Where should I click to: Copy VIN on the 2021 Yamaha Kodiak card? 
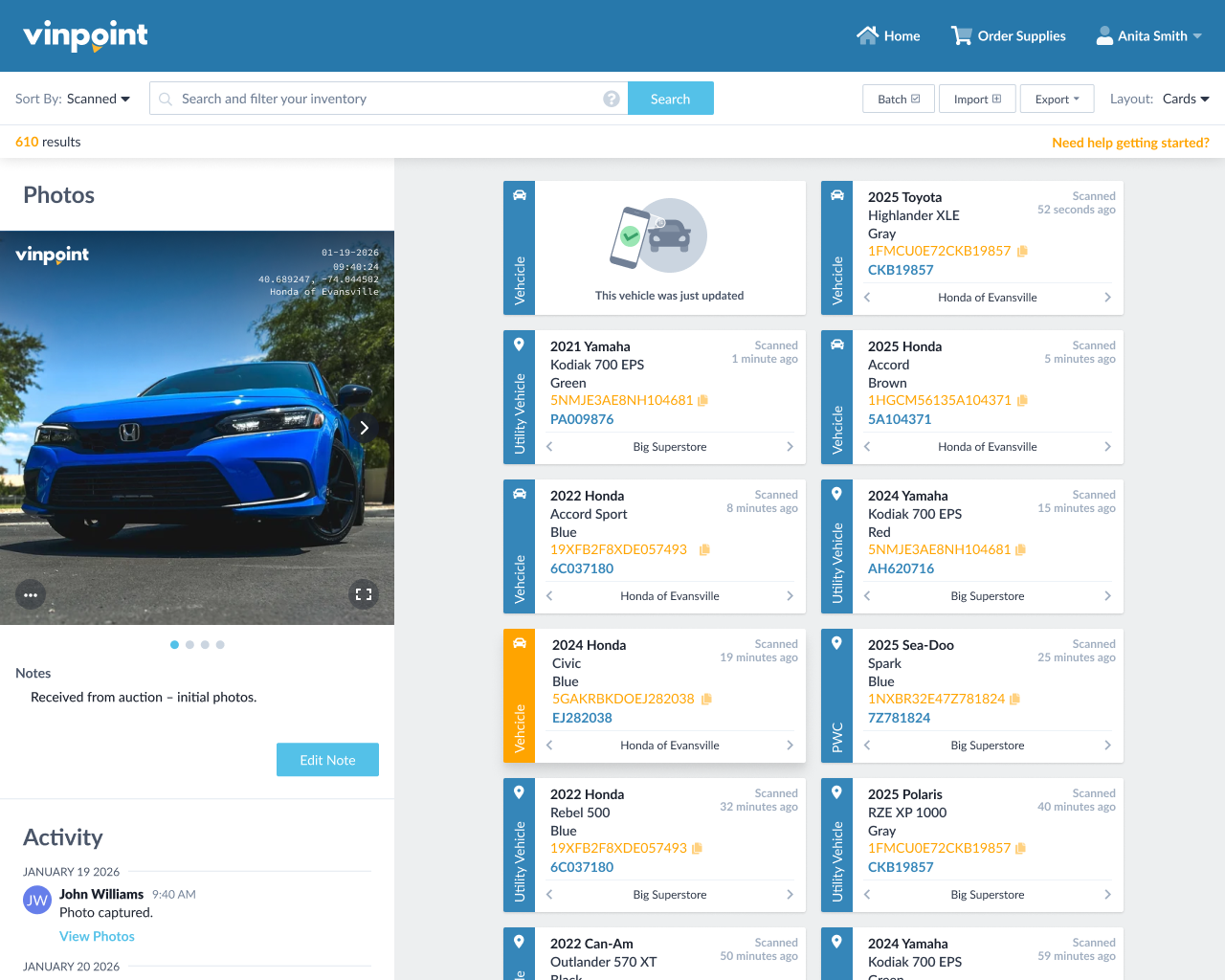click(703, 400)
